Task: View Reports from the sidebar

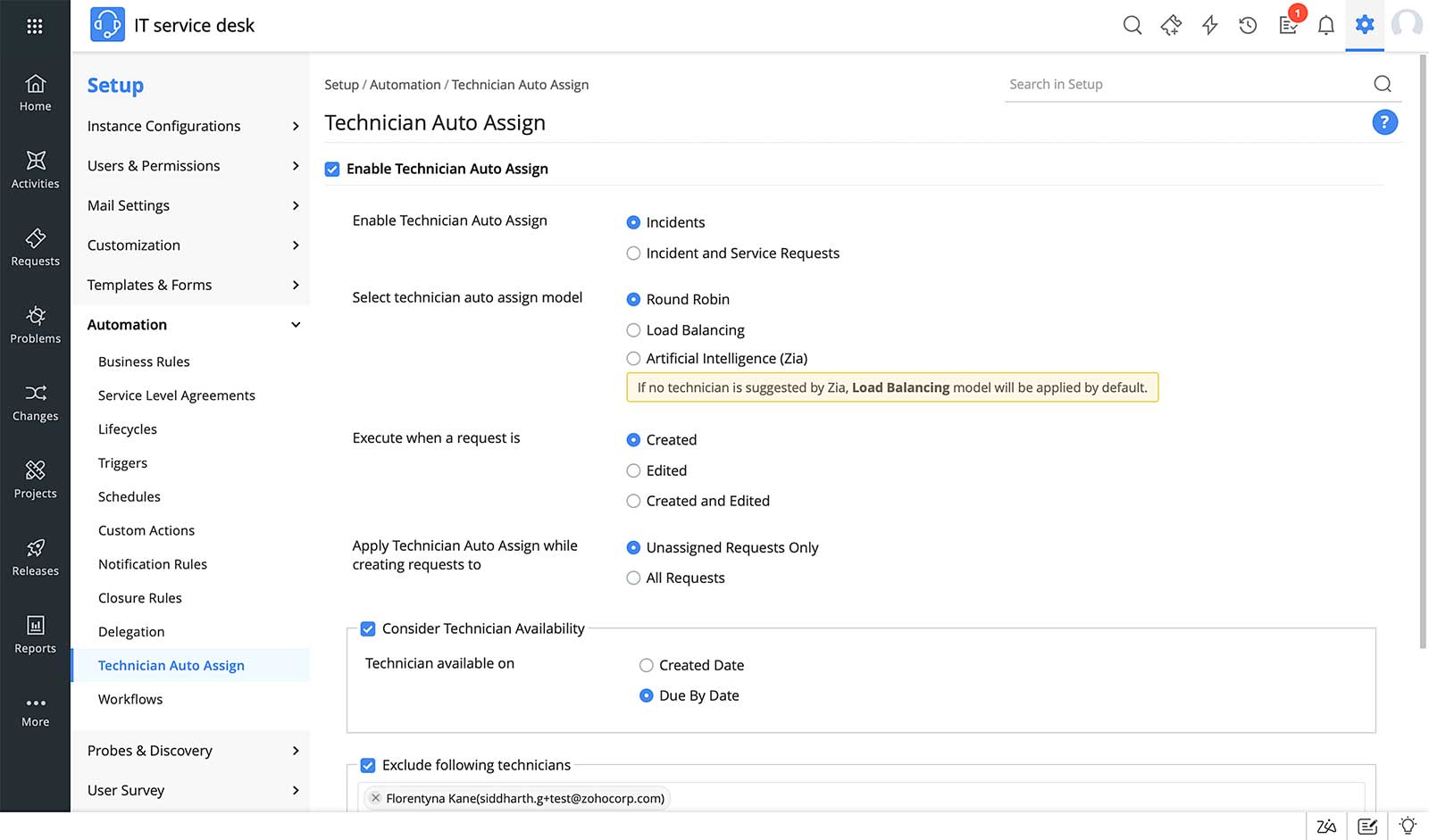Action: click(x=35, y=636)
